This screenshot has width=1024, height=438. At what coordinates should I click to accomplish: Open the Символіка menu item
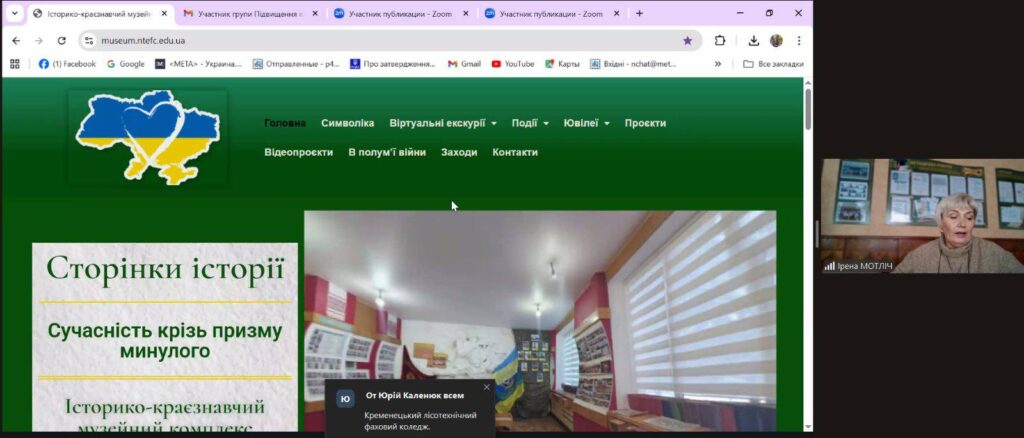coord(347,123)
